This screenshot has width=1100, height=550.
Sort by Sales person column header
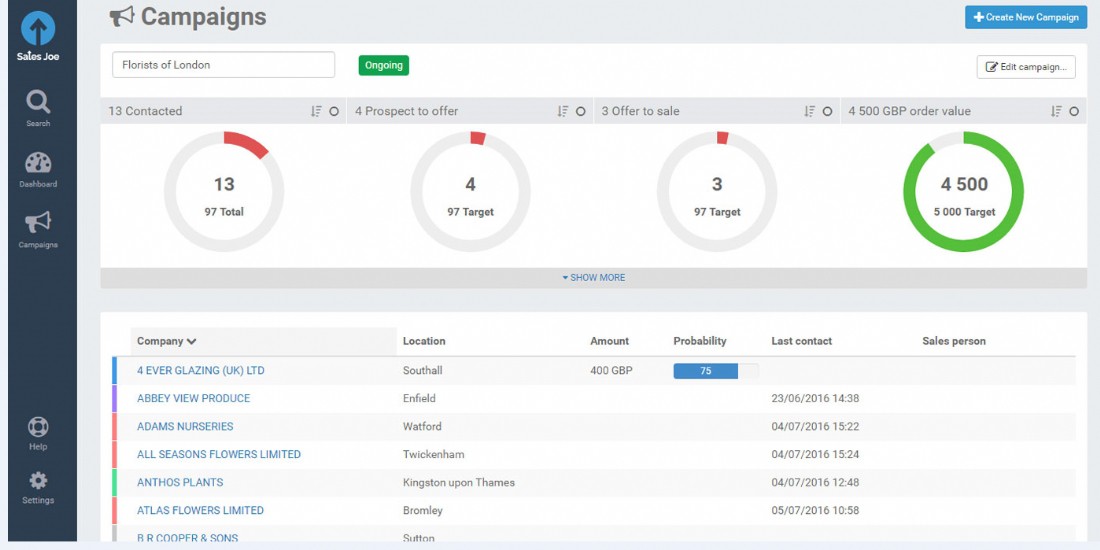(954, 341)
